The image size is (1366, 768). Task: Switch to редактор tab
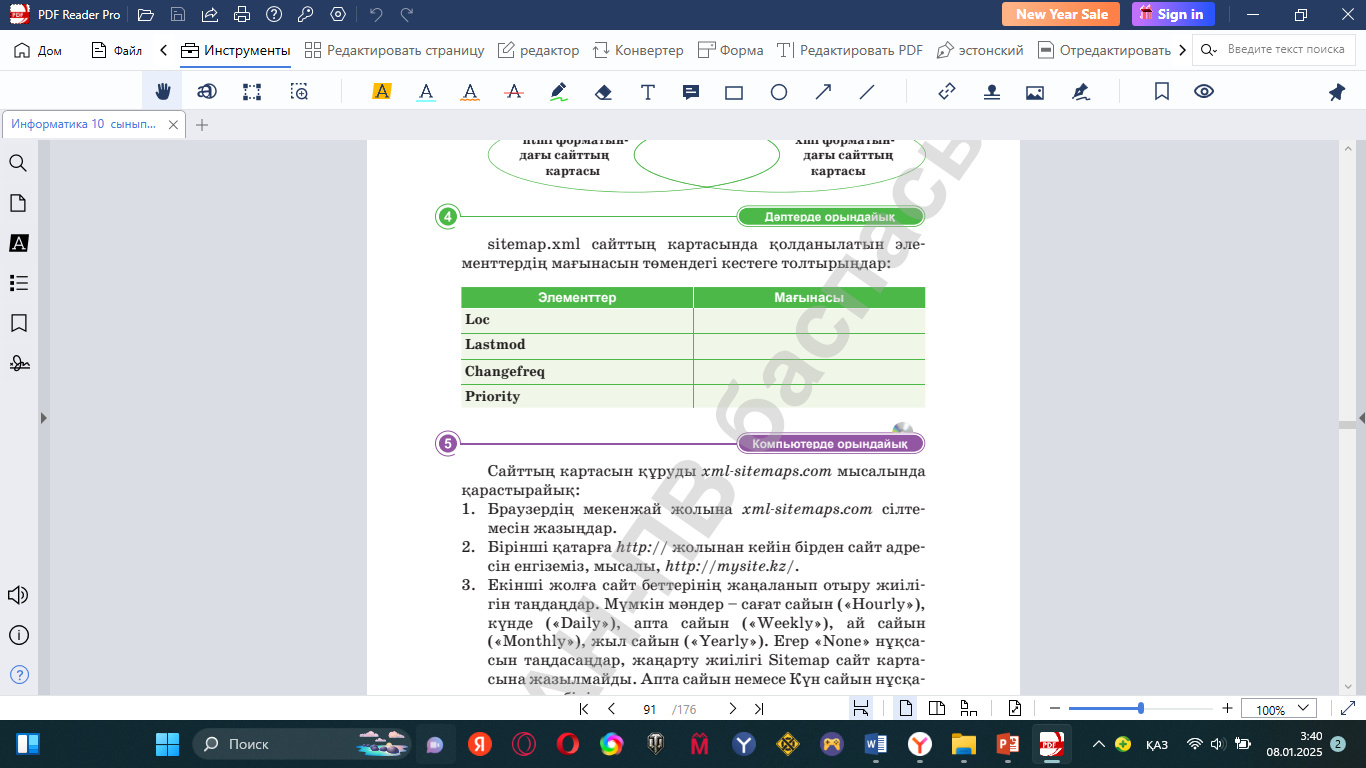point(538,50)
